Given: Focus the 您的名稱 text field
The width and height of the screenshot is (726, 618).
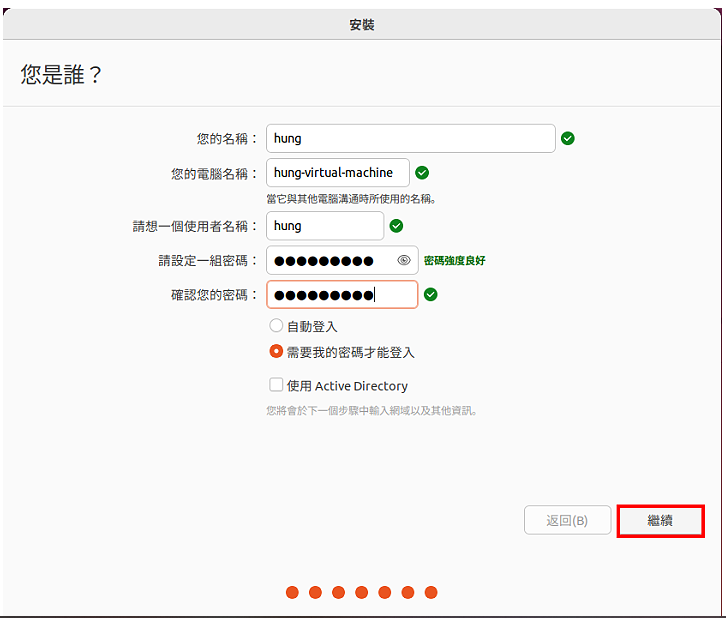Looking at the screenshot, I should tap(411, 138).
